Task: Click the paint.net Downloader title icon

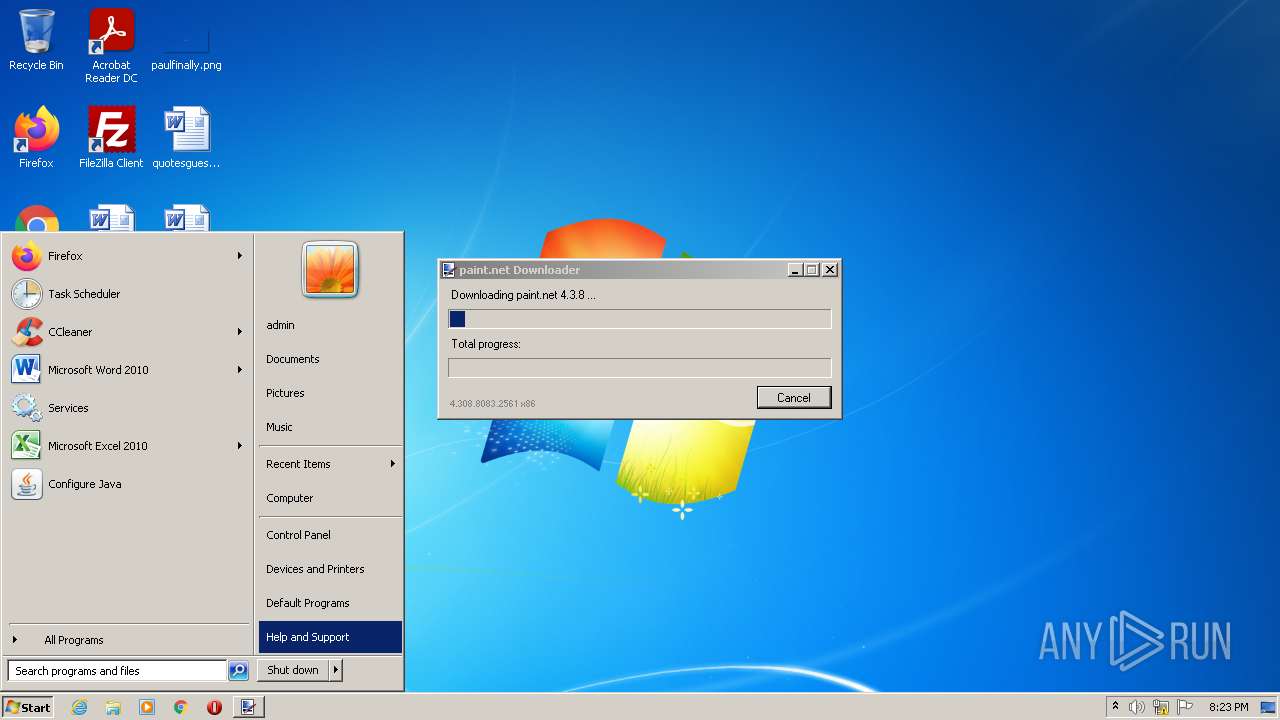Action: (x=449, y=270)
